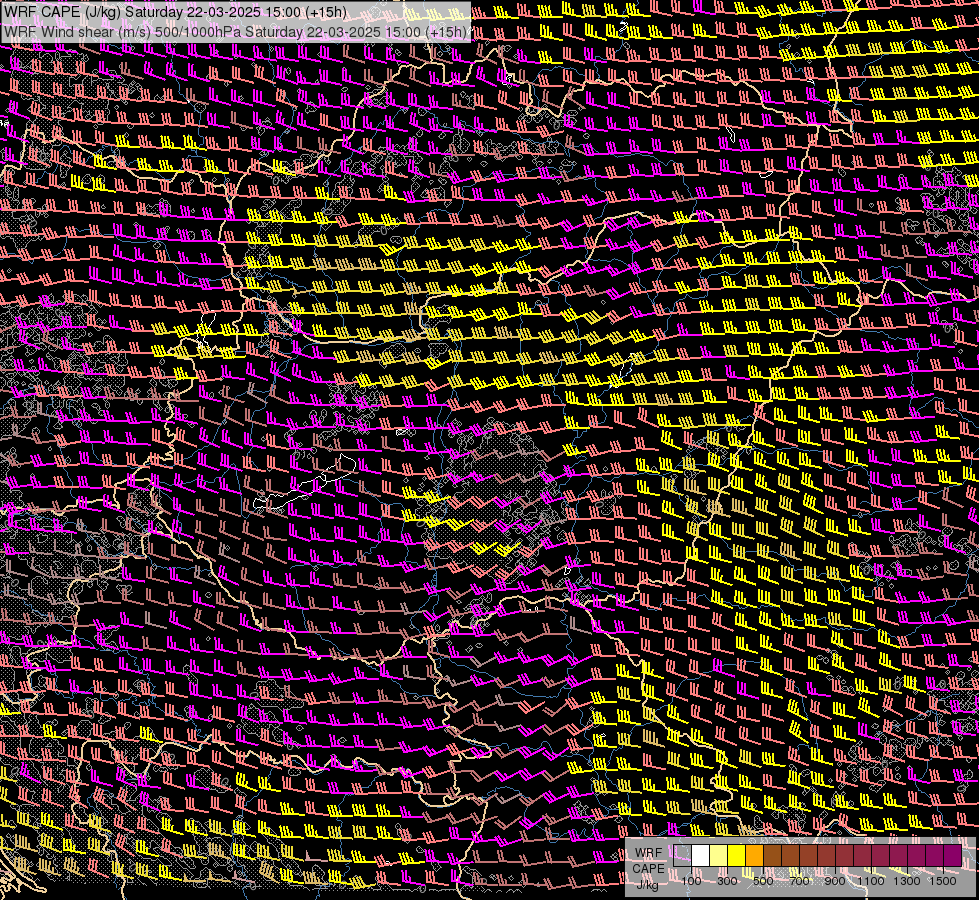This screenshot has height=900, width=979.
Task: Click the bright yellow 300 J/kg swatch
Action: click(737, 855)
